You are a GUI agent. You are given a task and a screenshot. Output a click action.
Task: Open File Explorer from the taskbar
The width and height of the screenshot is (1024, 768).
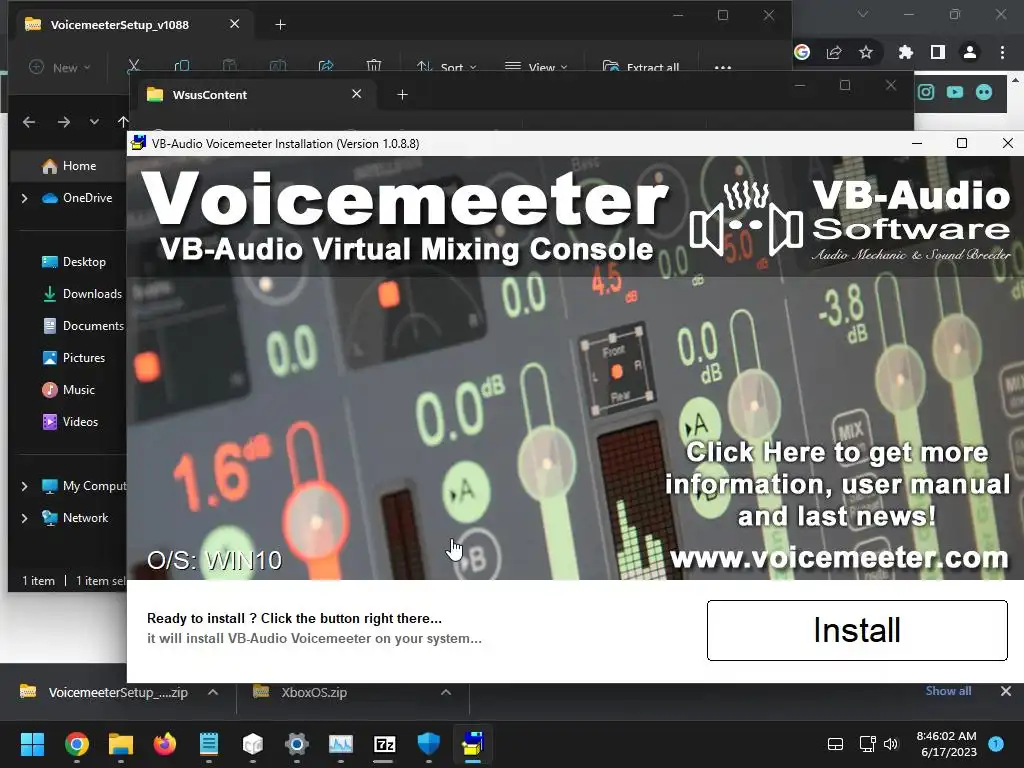(x=121, y=744)
